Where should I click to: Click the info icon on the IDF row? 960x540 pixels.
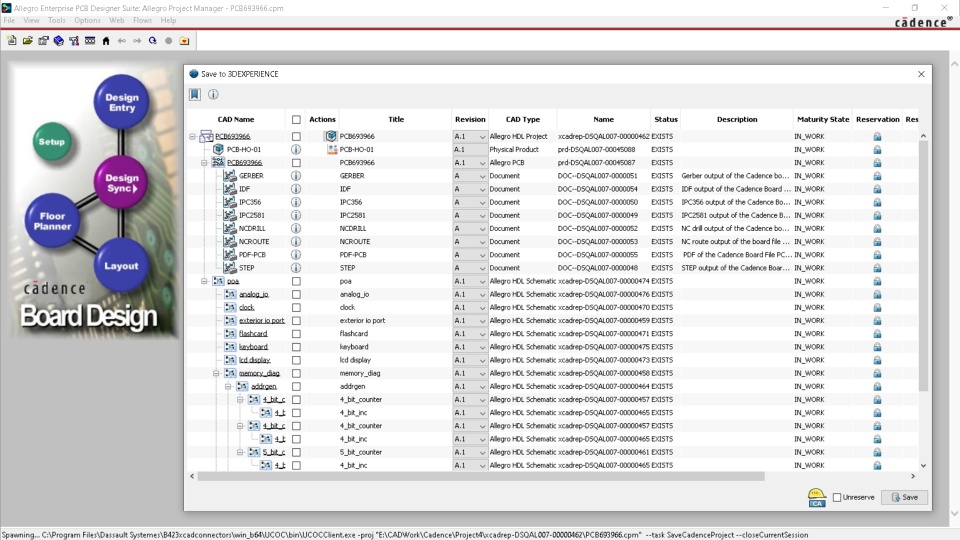[x=296, y=189]
